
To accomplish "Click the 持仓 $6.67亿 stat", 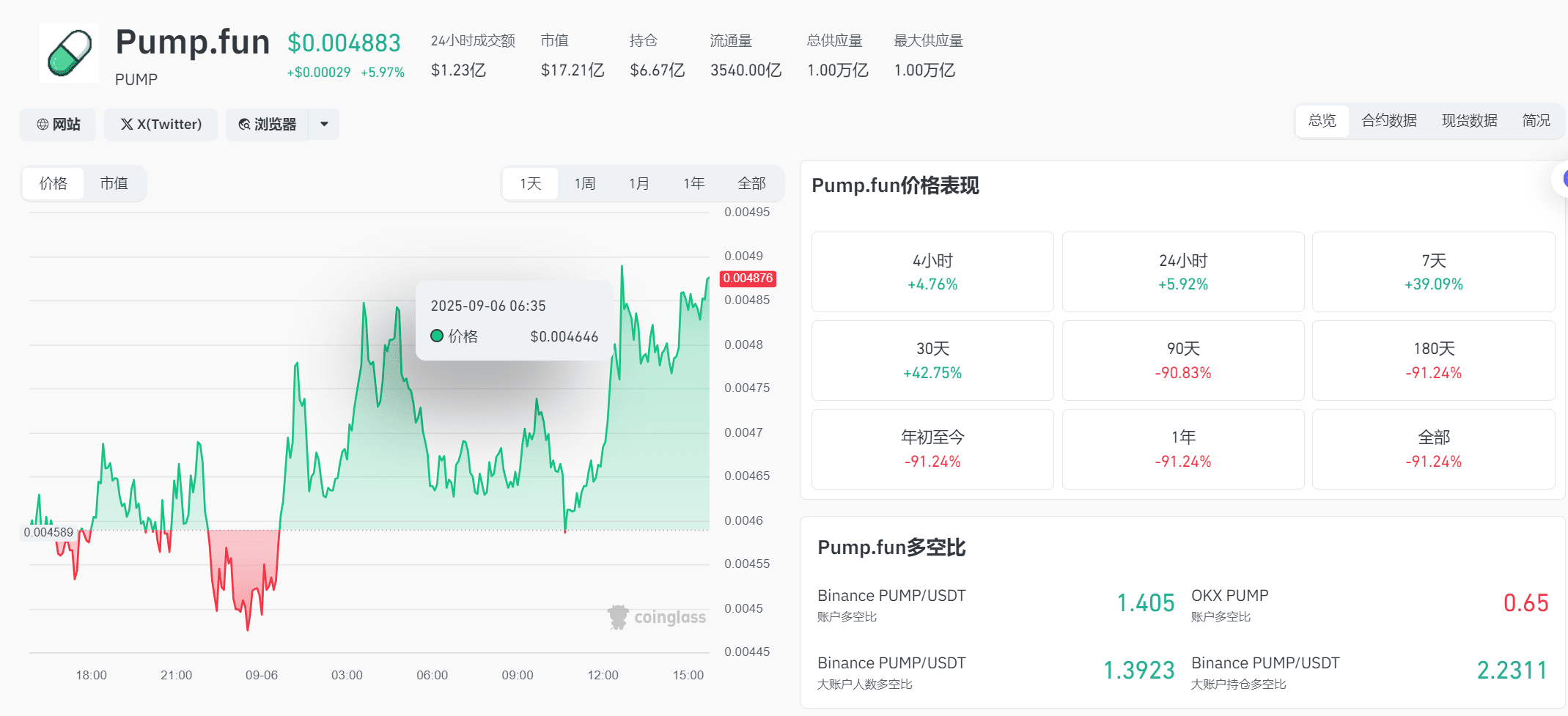I will coord(658,56).
